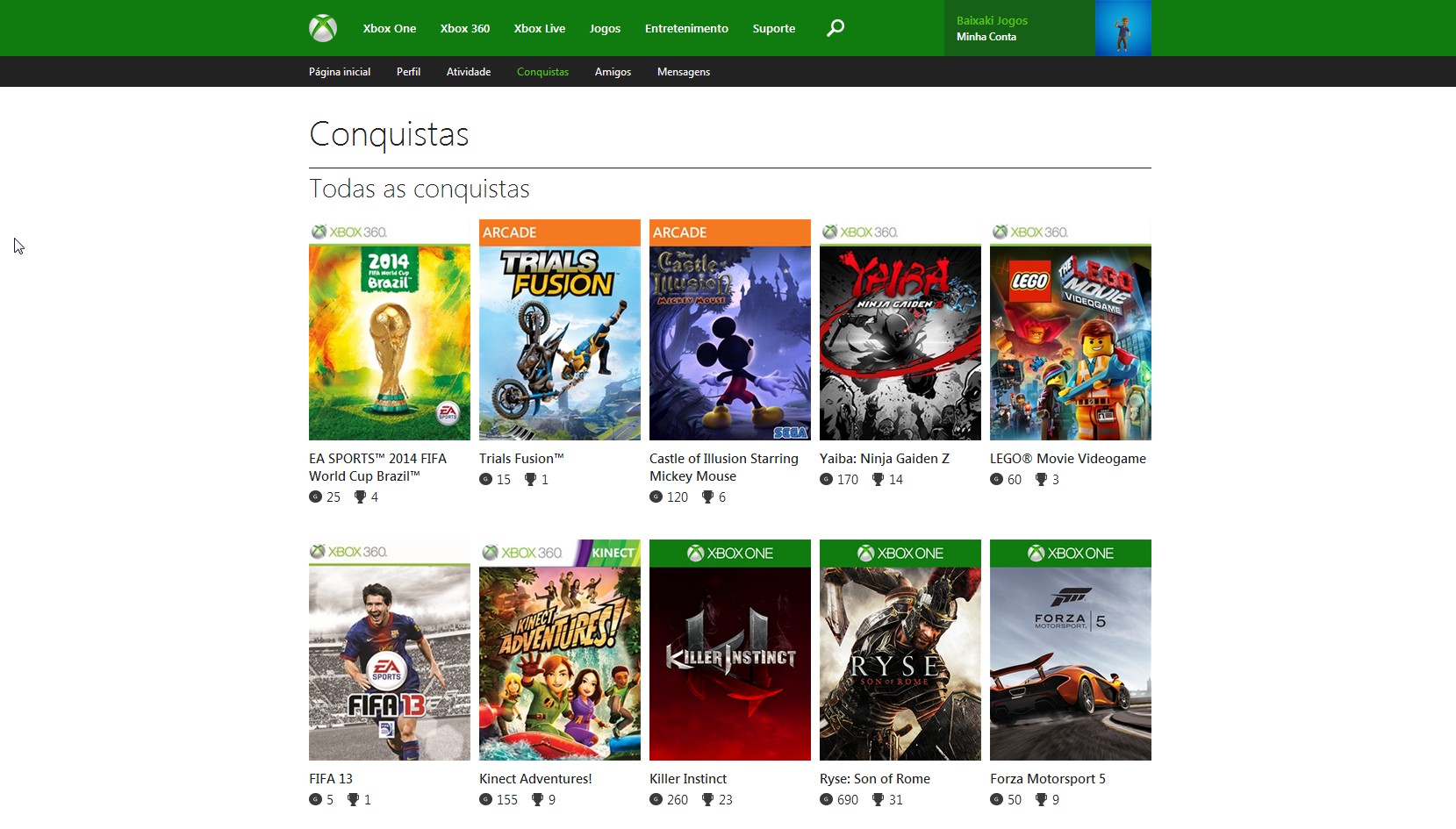Click gamerscore icon under Yaiba: Ninja Gaiden Z
This screenshot has width=1456, height=829.
point(826,479)
